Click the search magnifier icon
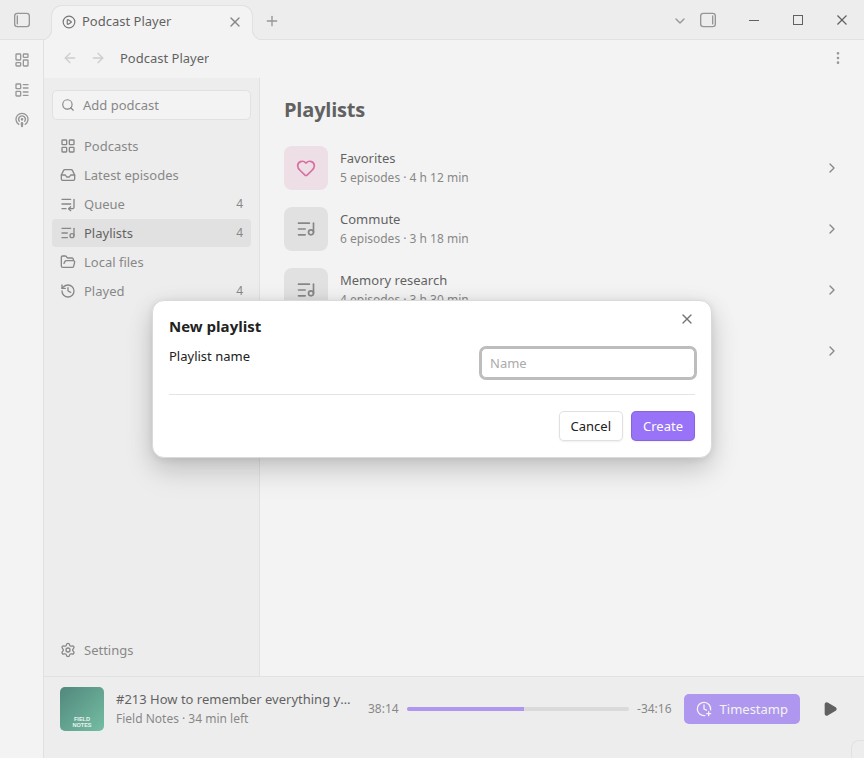This screenshot has width=864, height=758. [68, 105]
